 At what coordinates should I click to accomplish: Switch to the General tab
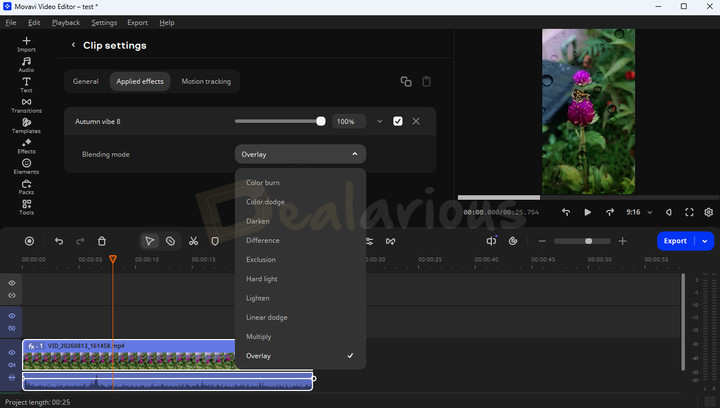[x=85, y=81]
